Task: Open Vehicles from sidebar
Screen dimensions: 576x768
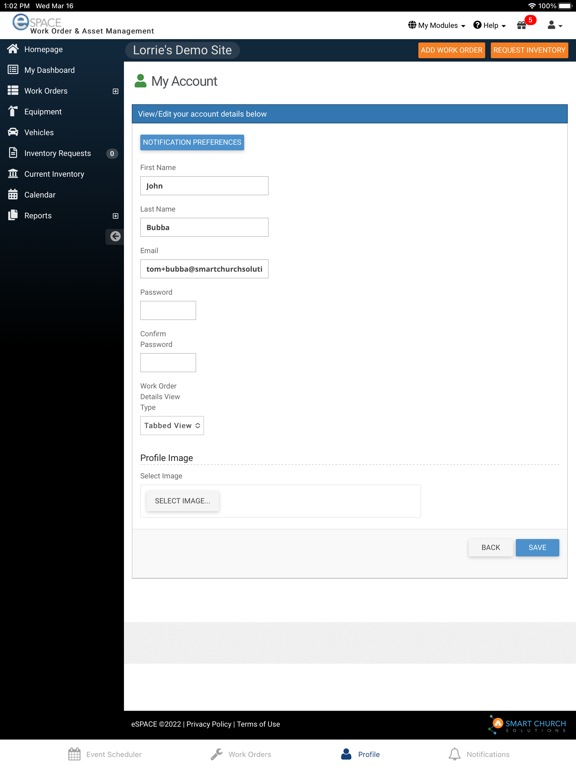Action: tap(39, 132)
